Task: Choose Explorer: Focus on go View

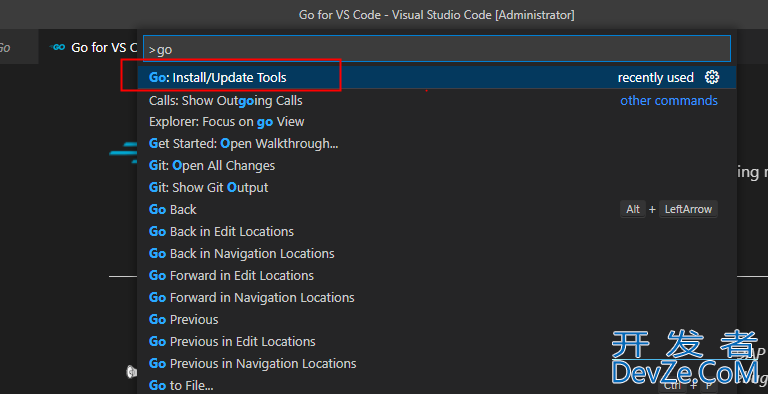Action: point(436,122)
